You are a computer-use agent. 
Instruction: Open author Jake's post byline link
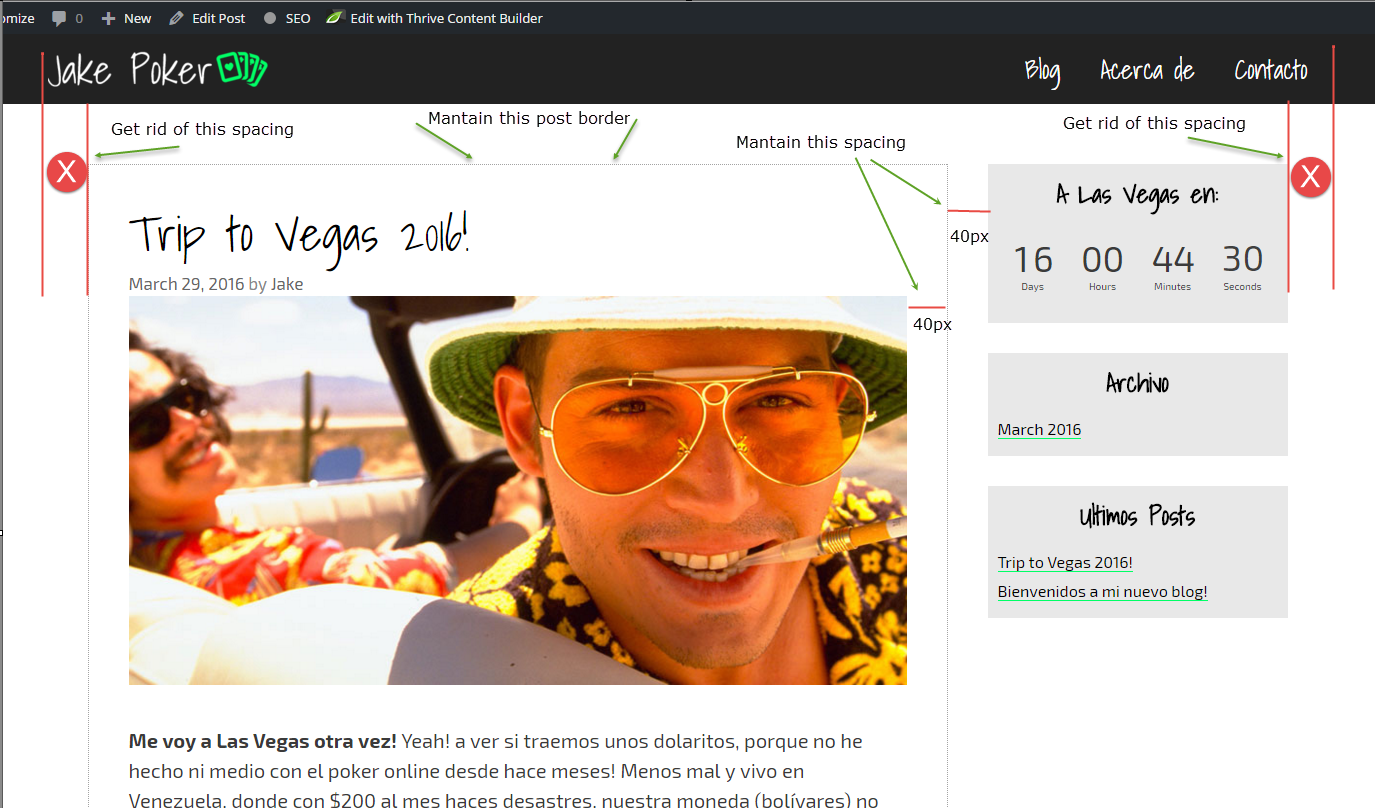tap(287, 284)
